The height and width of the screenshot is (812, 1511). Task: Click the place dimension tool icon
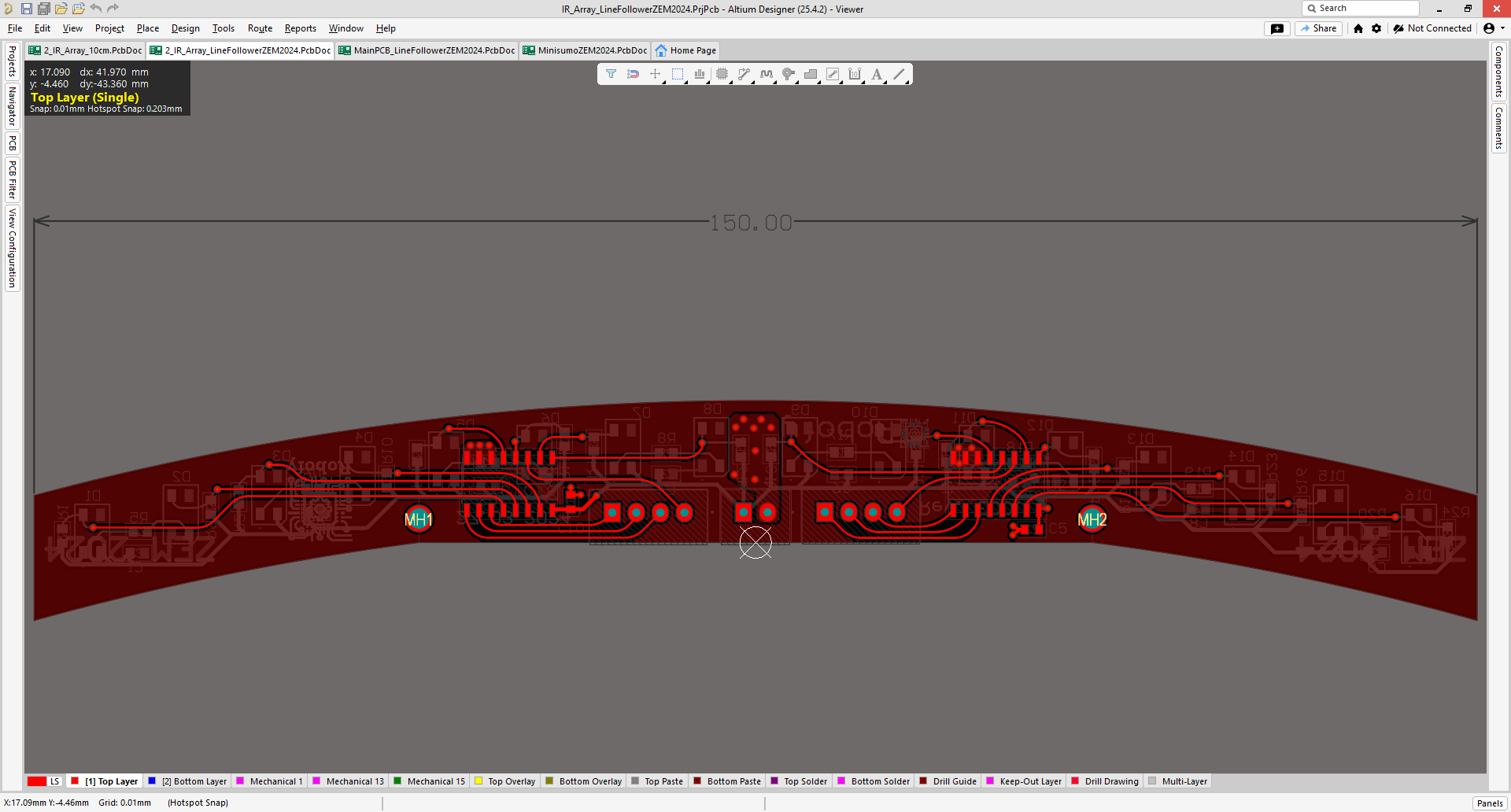click(855, 74)
